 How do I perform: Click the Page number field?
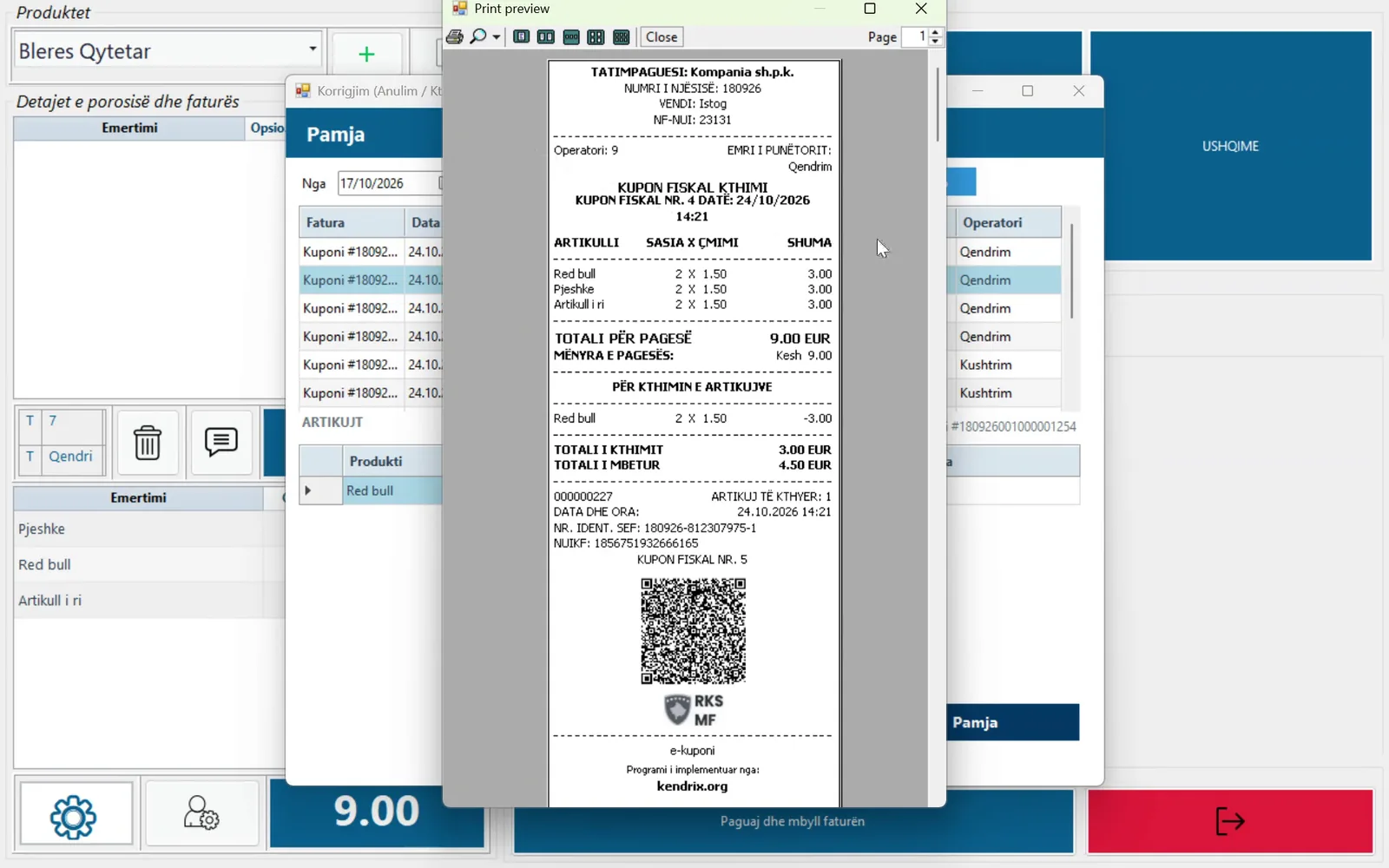pyautogui.click(x=915, y=37)
